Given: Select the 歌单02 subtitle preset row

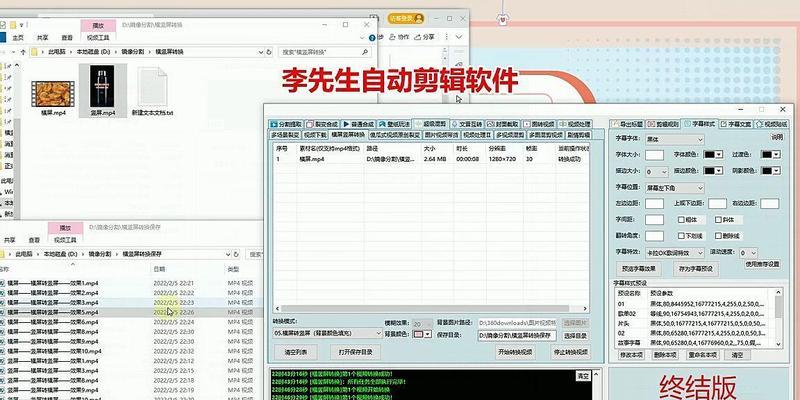Looking at the screenshot, I should tap(694, 314).
